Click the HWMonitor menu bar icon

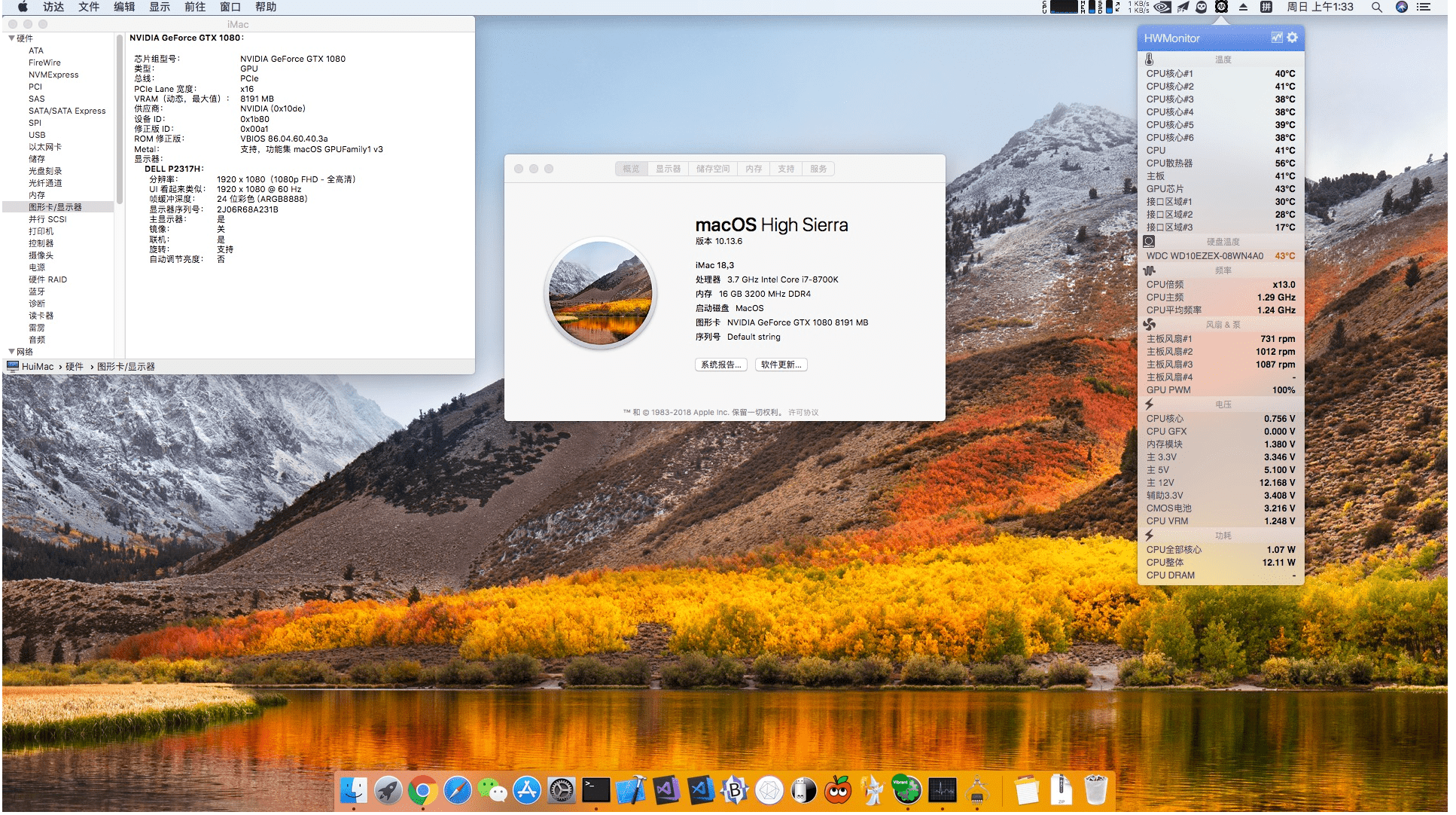1221,7
